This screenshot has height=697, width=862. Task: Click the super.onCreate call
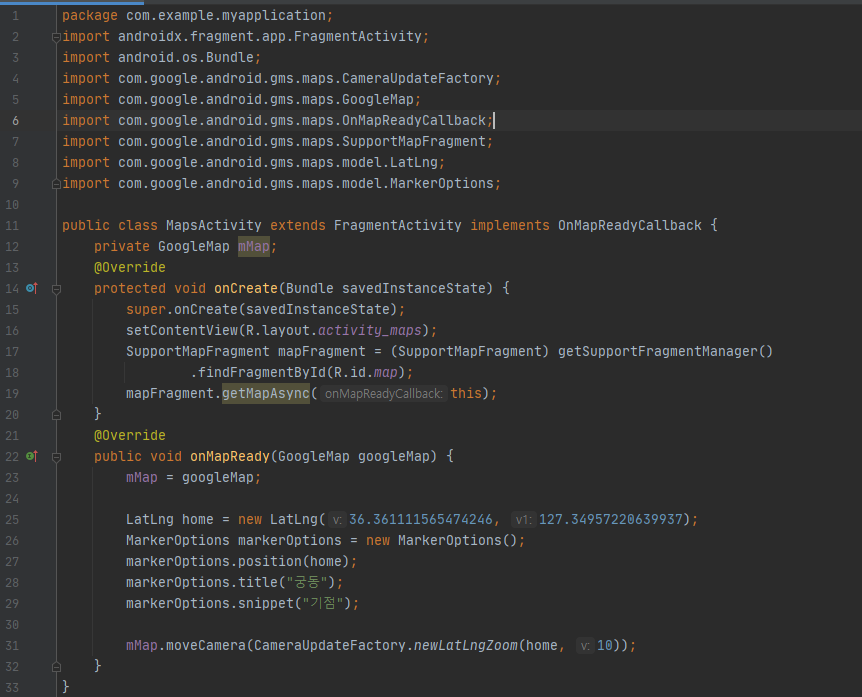coord(266,309)
